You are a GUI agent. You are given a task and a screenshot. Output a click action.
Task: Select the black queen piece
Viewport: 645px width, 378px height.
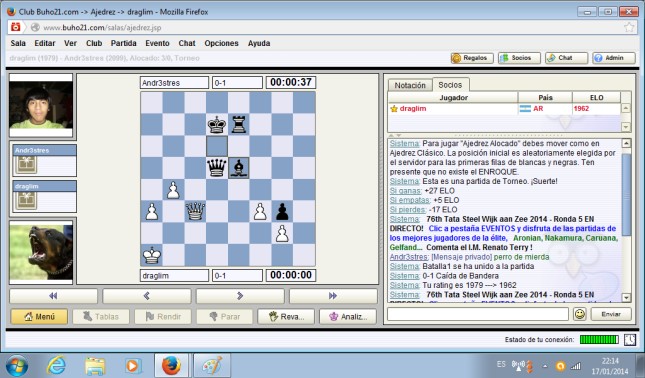click(217, 168)
